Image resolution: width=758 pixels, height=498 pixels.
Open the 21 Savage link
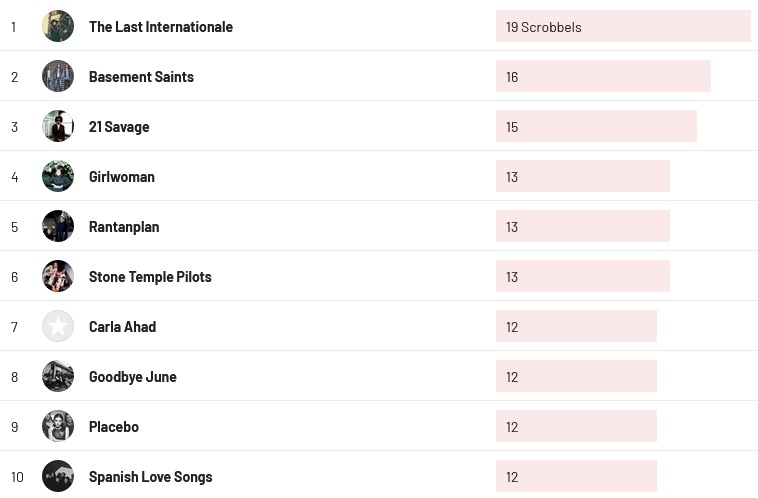pyautogui.click(x=119, y=127)
